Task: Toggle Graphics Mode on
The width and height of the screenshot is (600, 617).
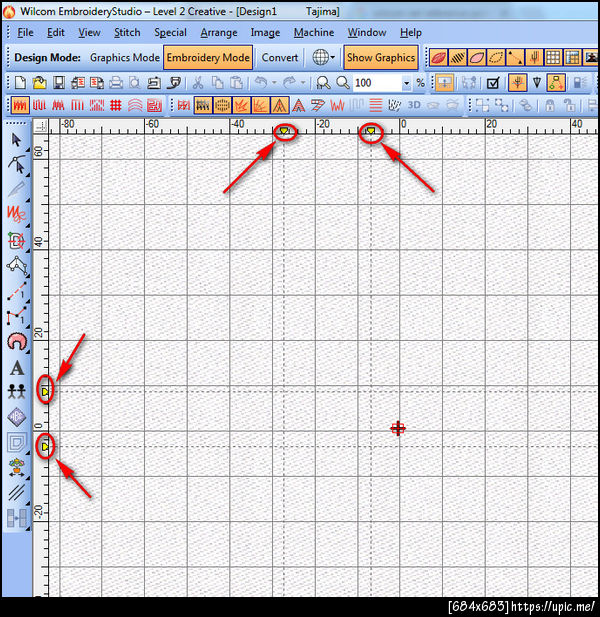Action: click(125, 57)
